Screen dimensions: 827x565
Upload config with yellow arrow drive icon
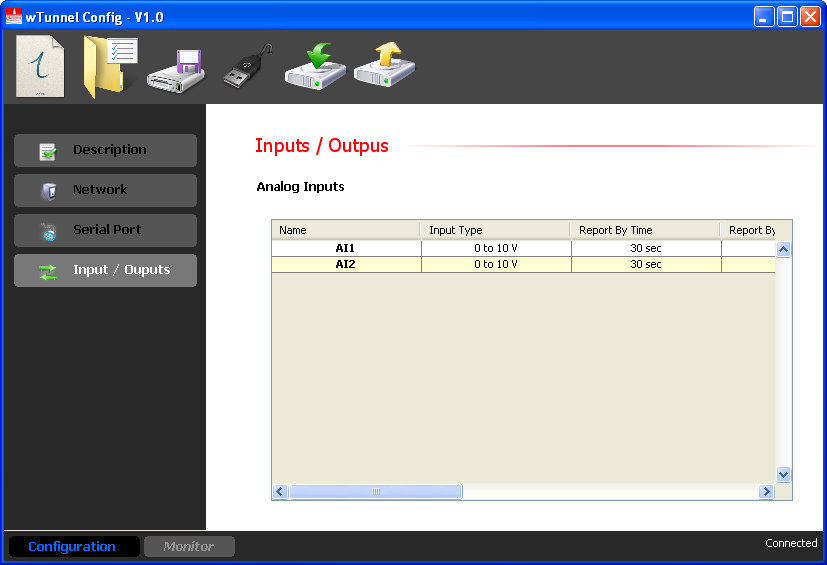coord(384,67)
